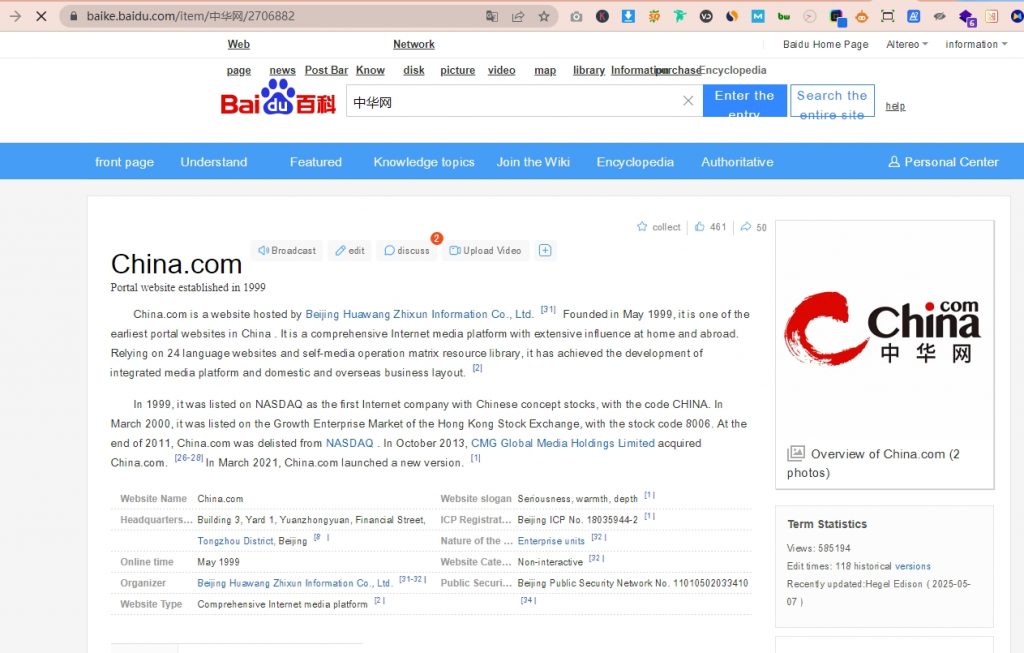Open the discuss comments button

click(407, 251)
